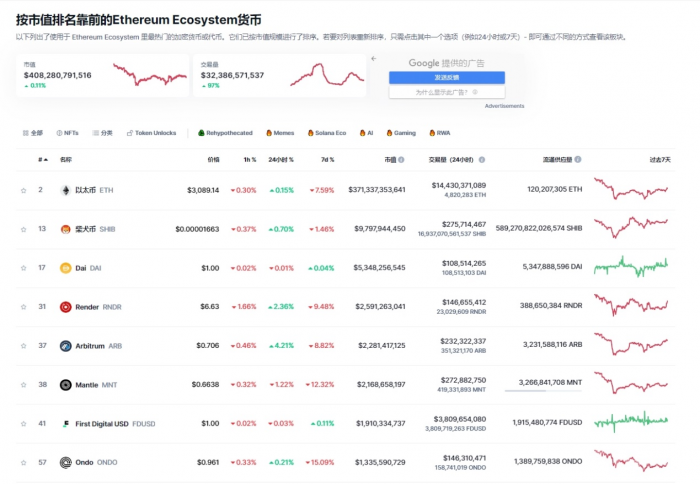This screenshot has height=484, width=700.
Task: Click the blue ad feedback button
Action: [447, 78]
